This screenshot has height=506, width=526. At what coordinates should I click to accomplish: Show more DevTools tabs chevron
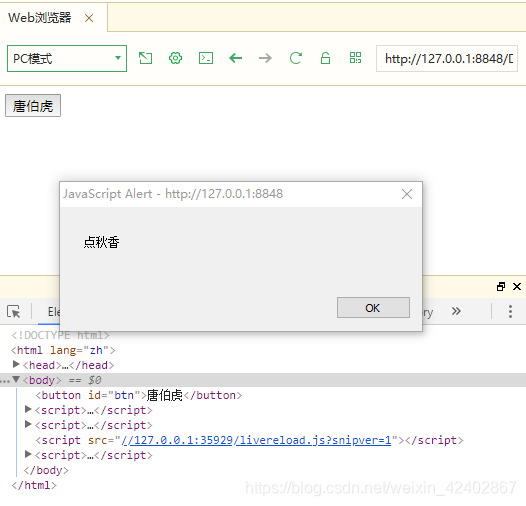click(456, 311)
